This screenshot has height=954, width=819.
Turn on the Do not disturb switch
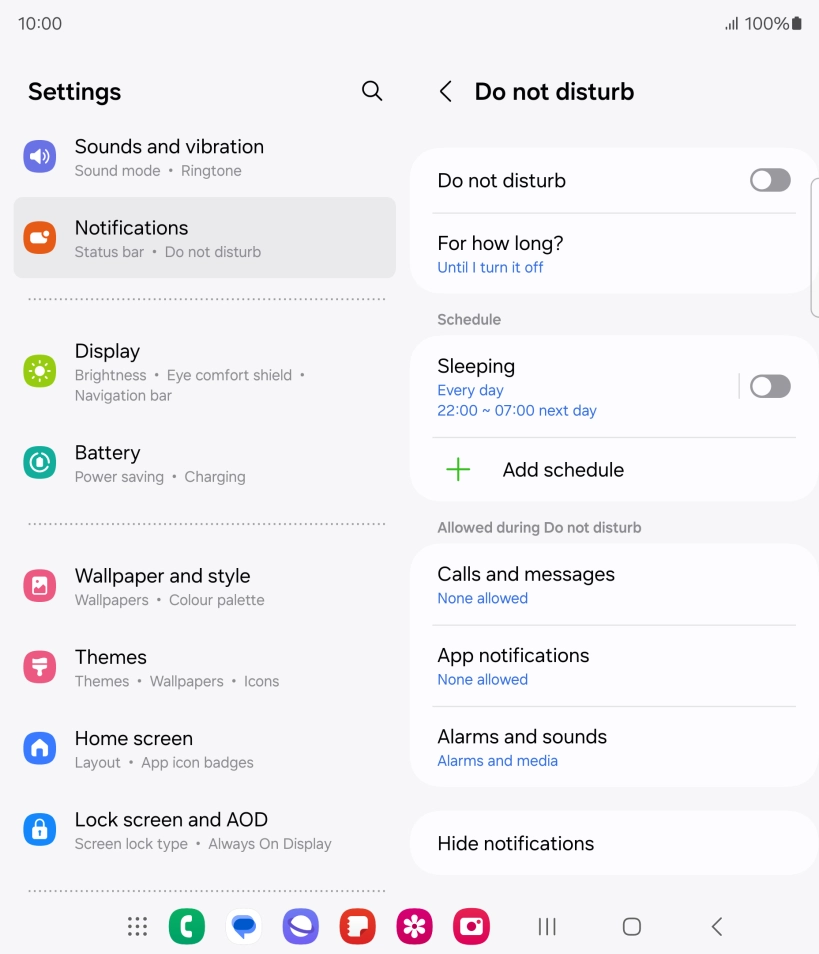pos(770,180)
